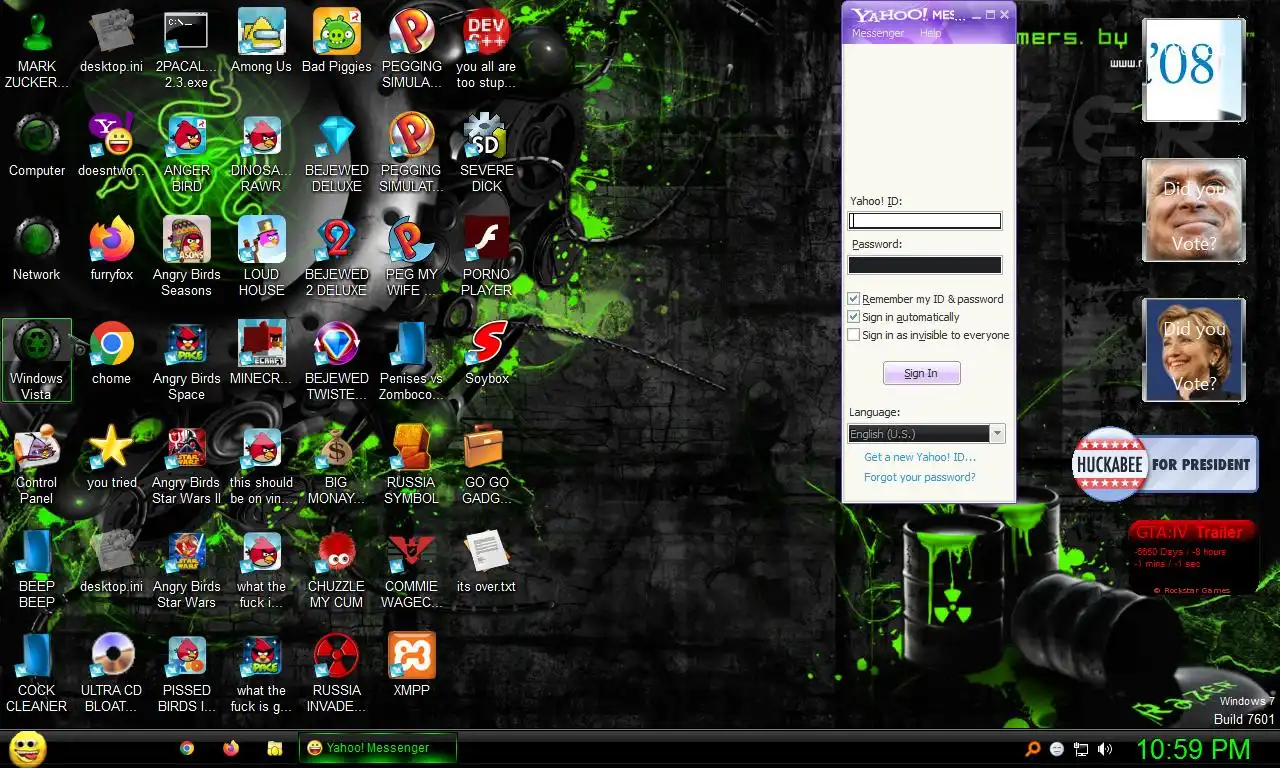Click the Forgot your password? link
The width and height of the screenshot is (1280, 768).
click(920, 477)
